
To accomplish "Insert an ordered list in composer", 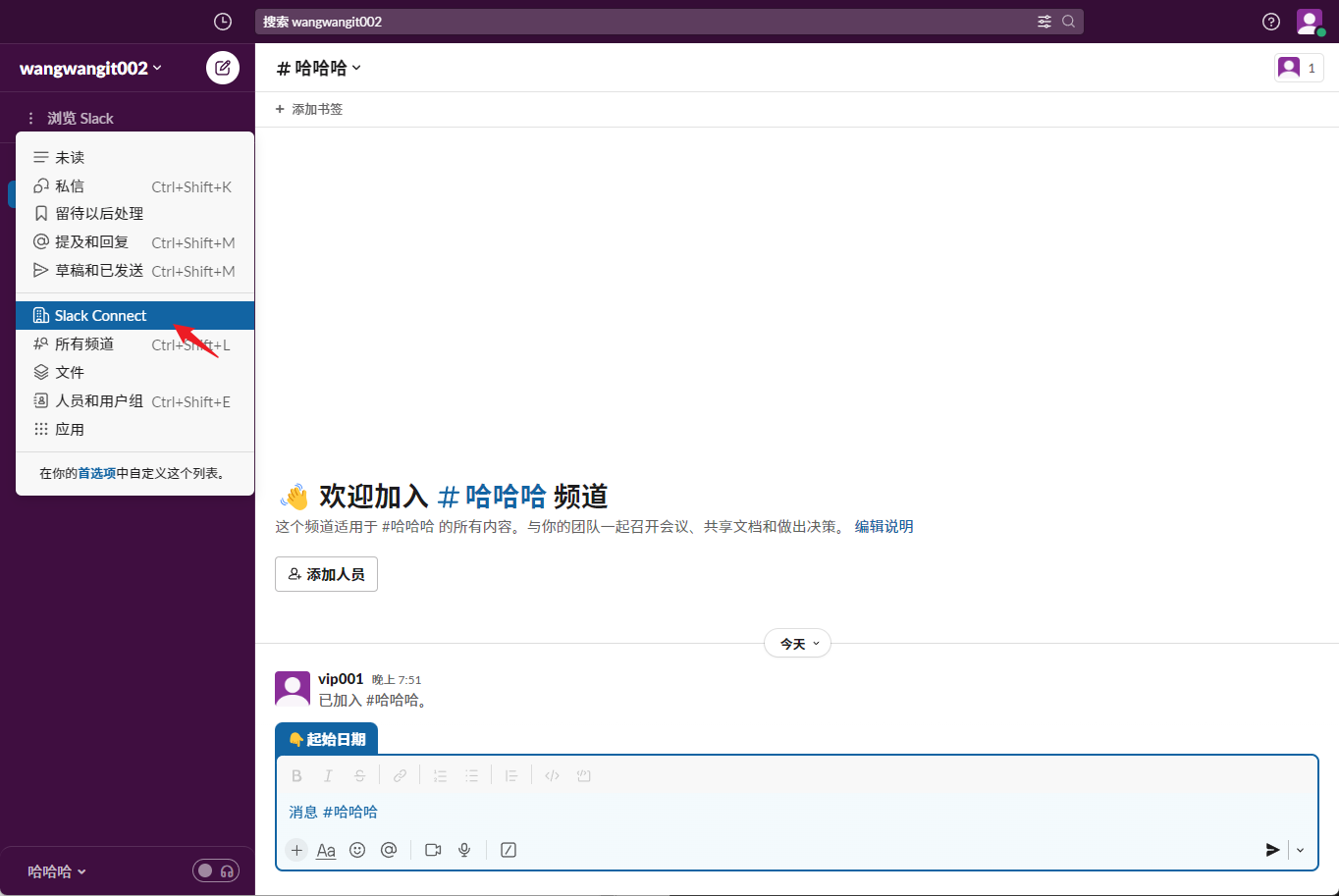I will coord(440,775).
